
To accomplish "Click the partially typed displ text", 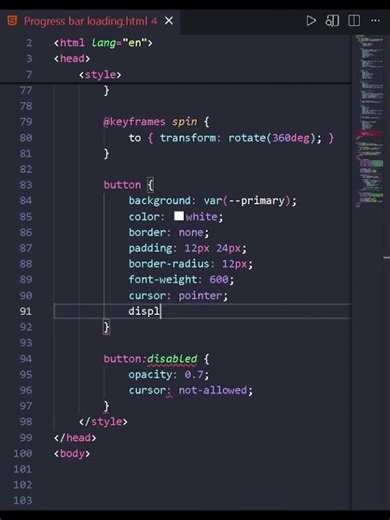I will [144, 311].
